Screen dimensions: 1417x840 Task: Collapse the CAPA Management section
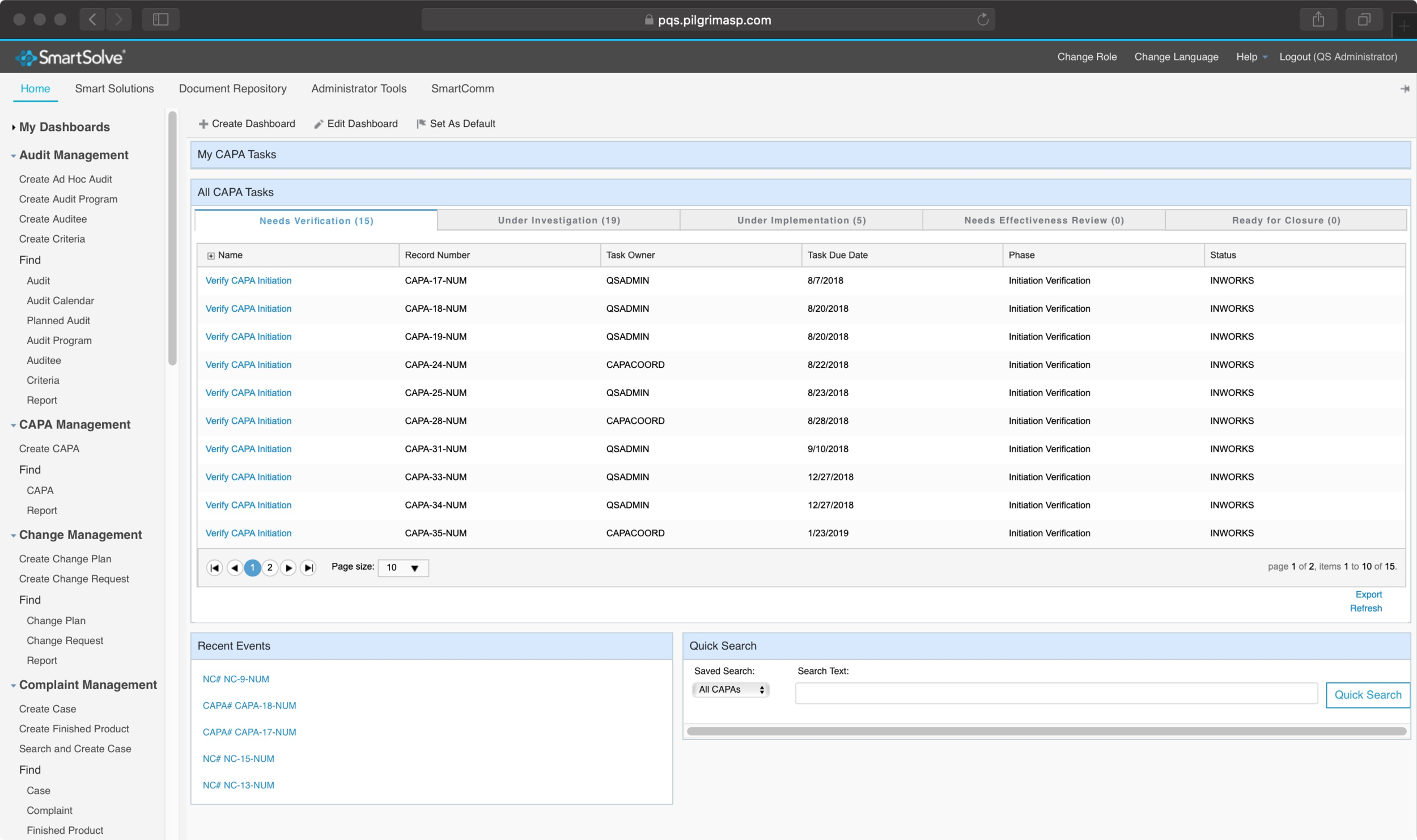click(x=13, y=426)
